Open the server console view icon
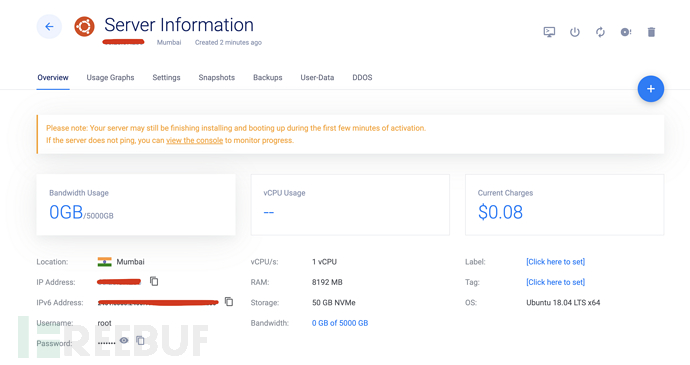 click(549, 32)
